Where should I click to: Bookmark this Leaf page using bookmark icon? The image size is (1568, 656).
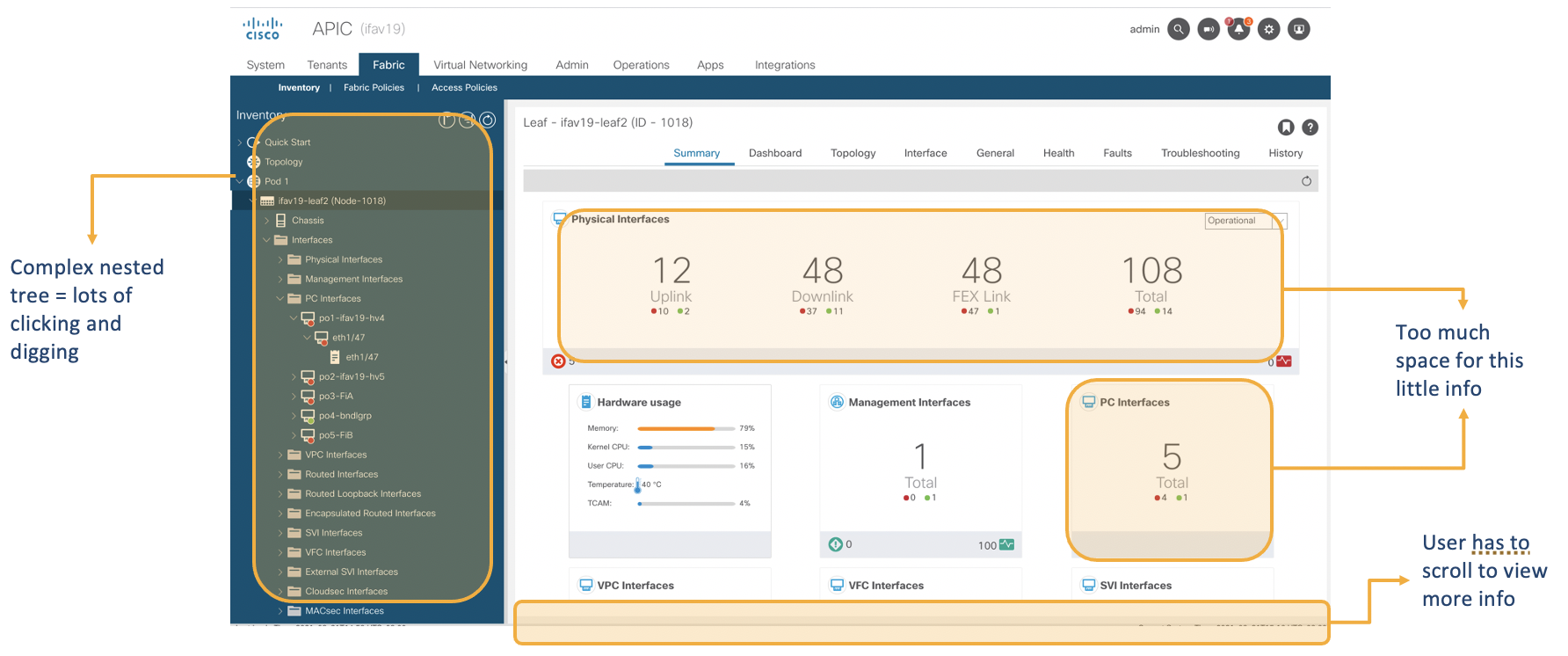[x=1286, y=128]
